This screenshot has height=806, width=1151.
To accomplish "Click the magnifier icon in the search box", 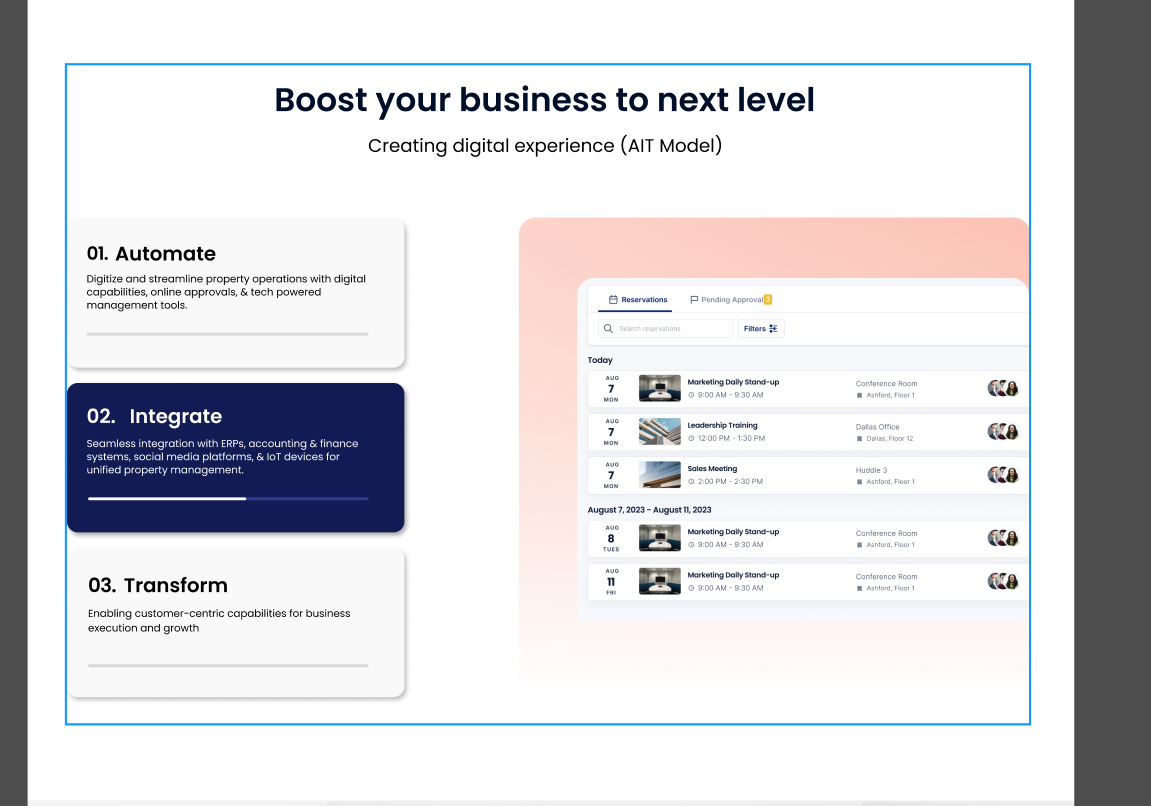I will click(x=608, y=328).
